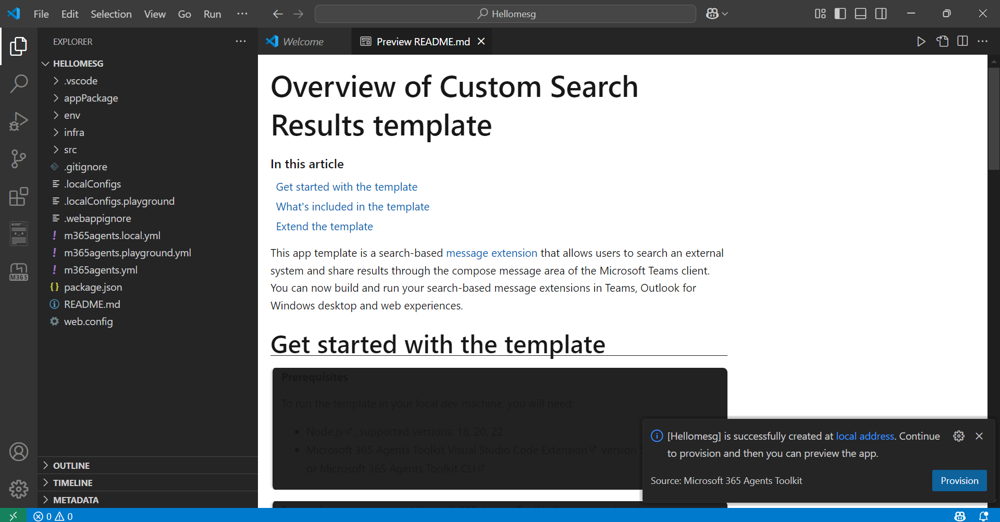Image resolution: width=1000 pixels, height=522 pixels.
Task: Toggle primary side bar visibility
Action: pyautogui.click(x=840, y=13)
